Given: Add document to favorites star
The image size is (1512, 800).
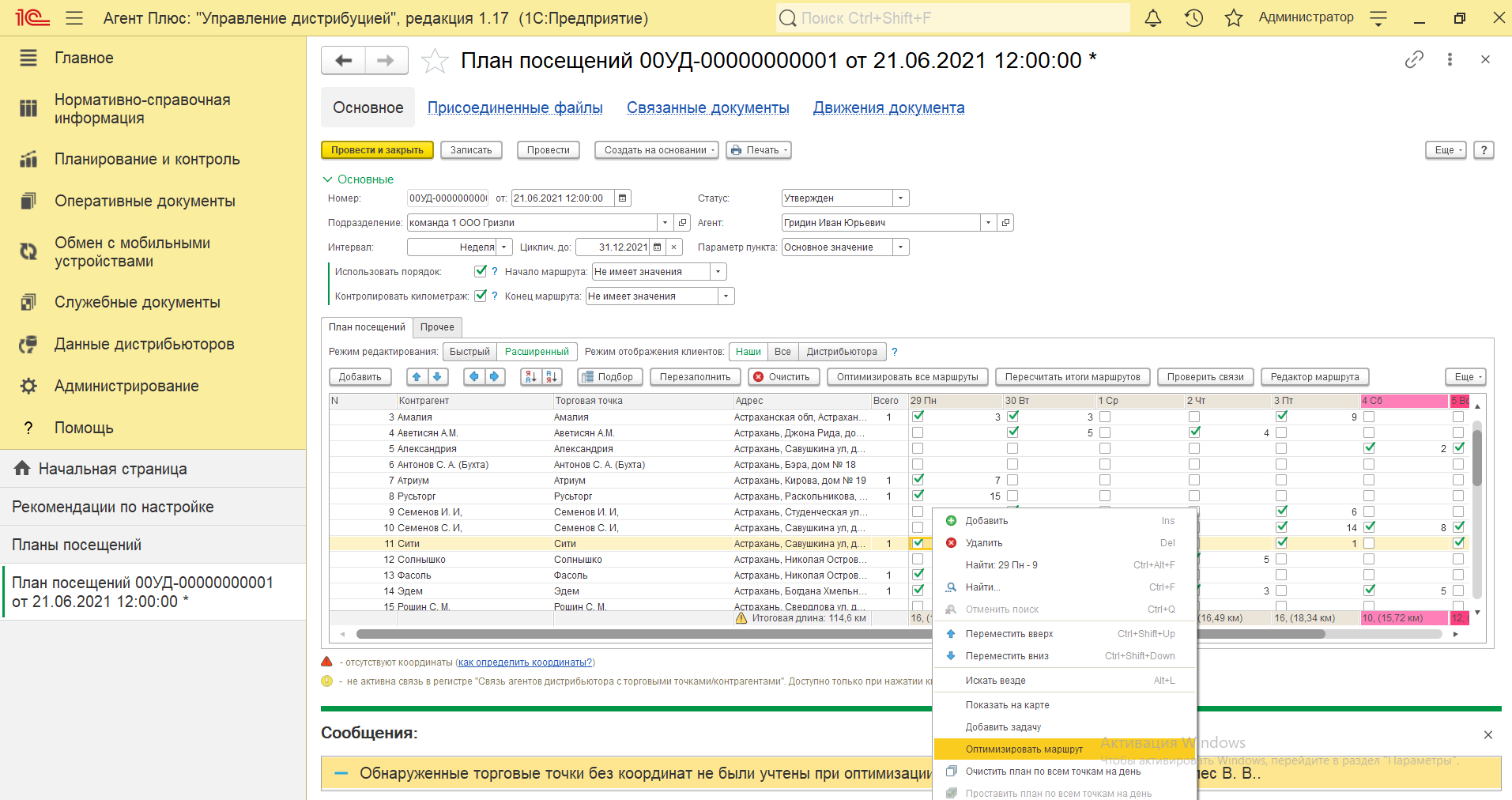Looking at the screenshot, I should (435, 60).
